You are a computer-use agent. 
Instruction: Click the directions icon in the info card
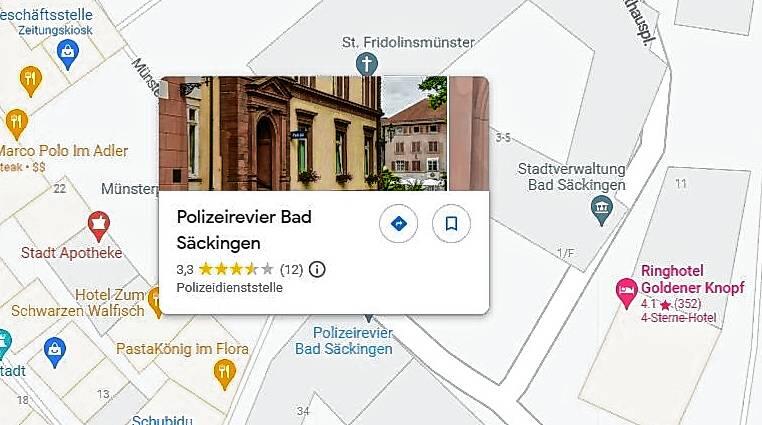[398, 223]
